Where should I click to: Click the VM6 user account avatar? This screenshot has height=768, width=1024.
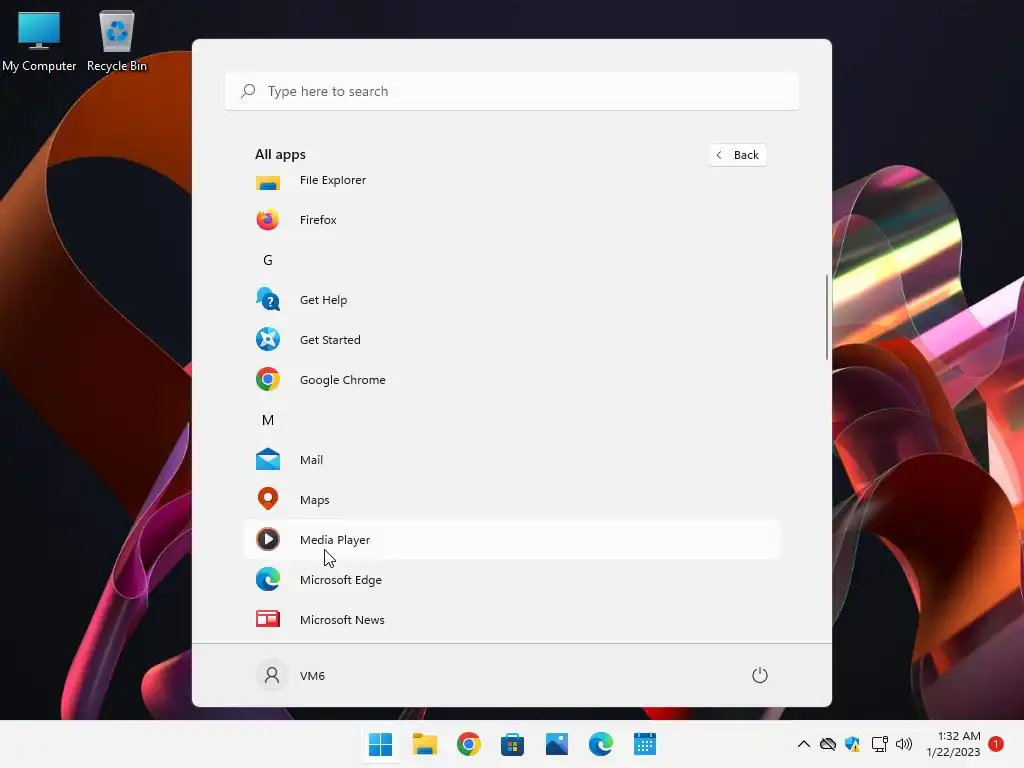tap(272, 675)
